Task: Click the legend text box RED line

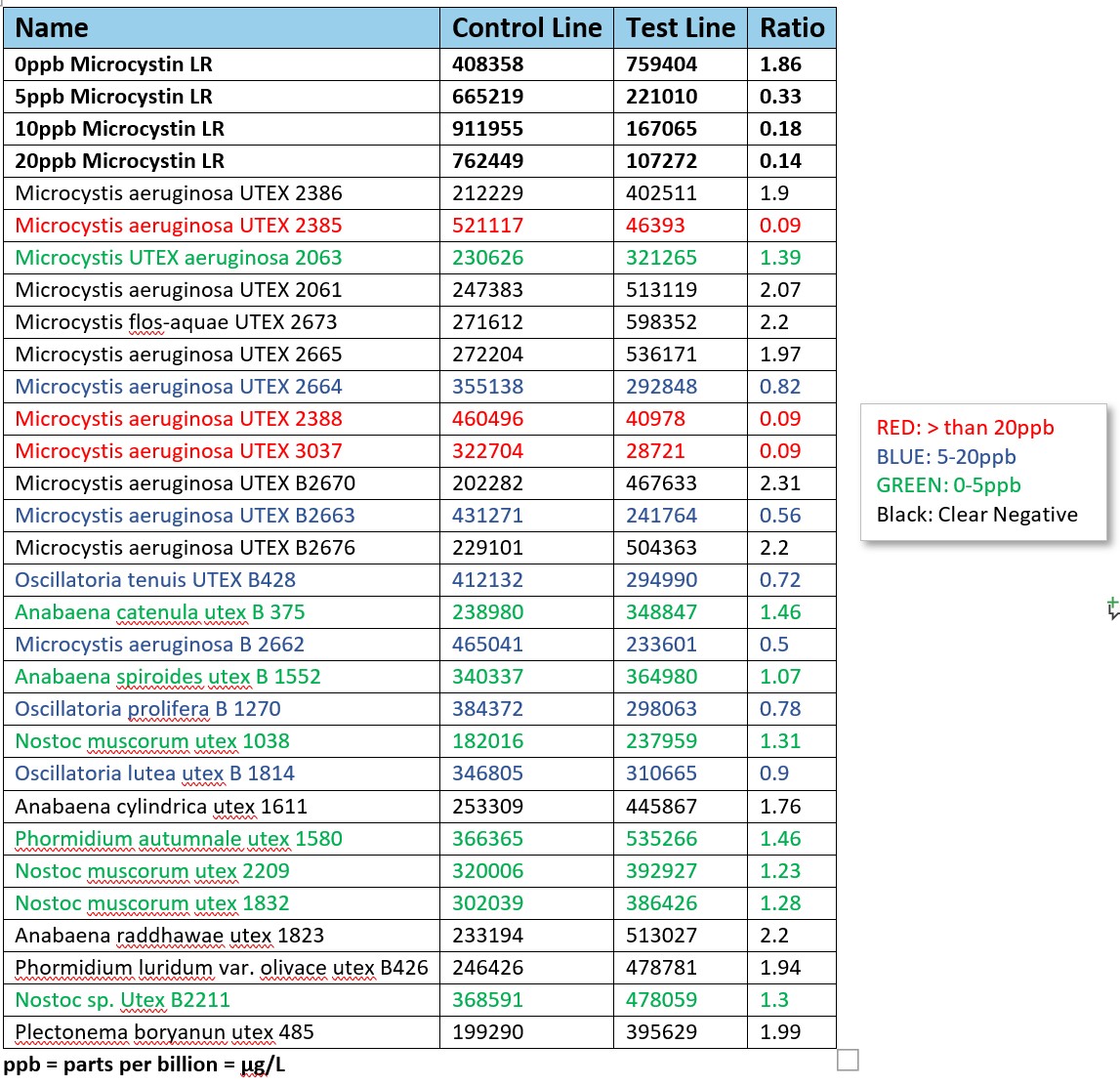Action: [965, 428]
